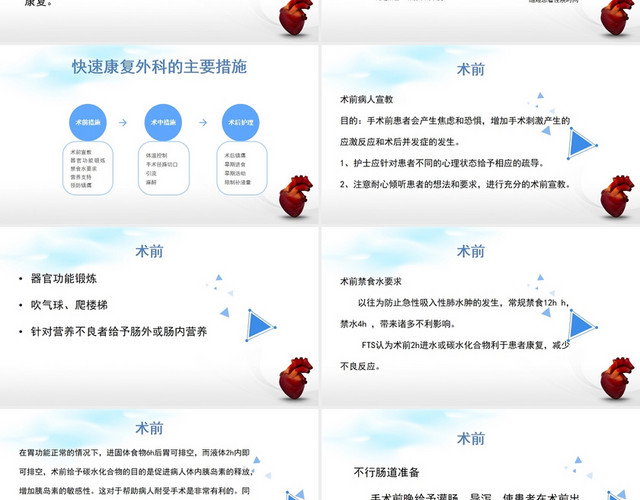
Task: Select the 术前 title above 术前禁食水要求
Action: point(471,251)
